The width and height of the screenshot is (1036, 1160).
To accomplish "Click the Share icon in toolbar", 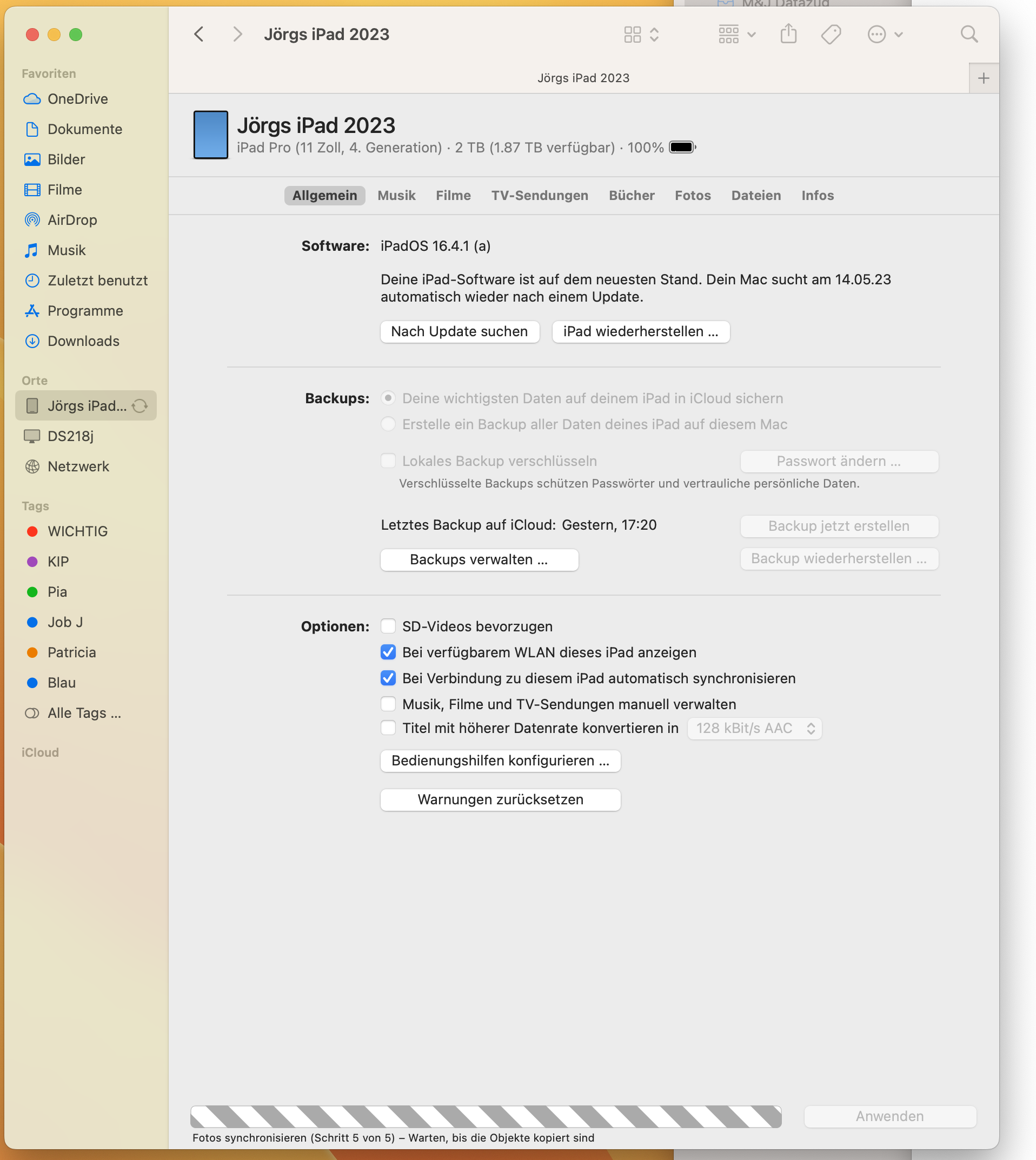I will pyautogui.click(x=788, y=34).
